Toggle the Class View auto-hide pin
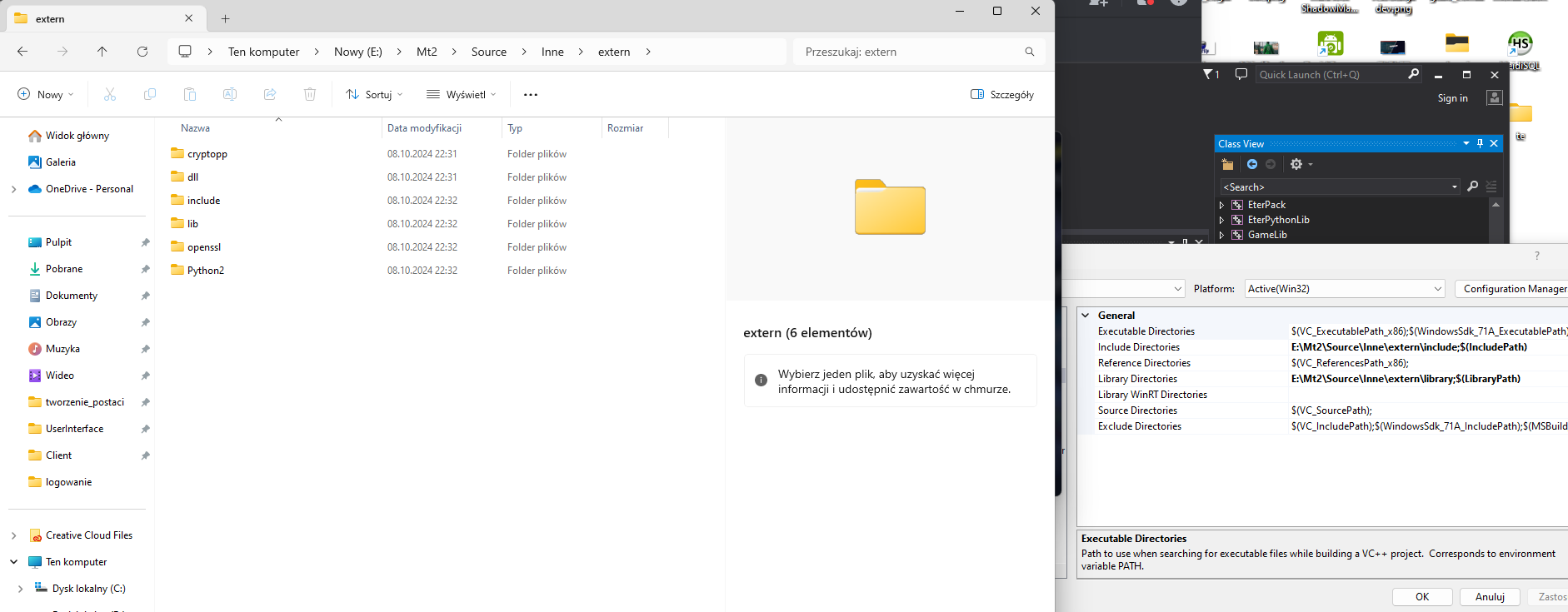 coord(1480,144)
